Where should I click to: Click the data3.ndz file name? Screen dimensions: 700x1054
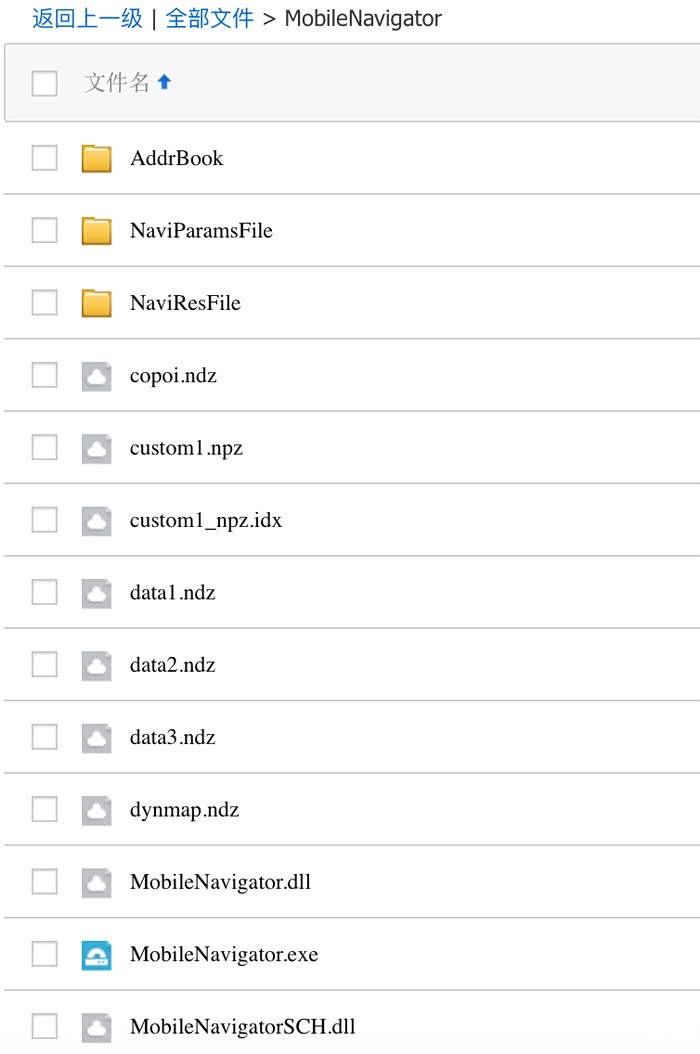click(172, 738)
